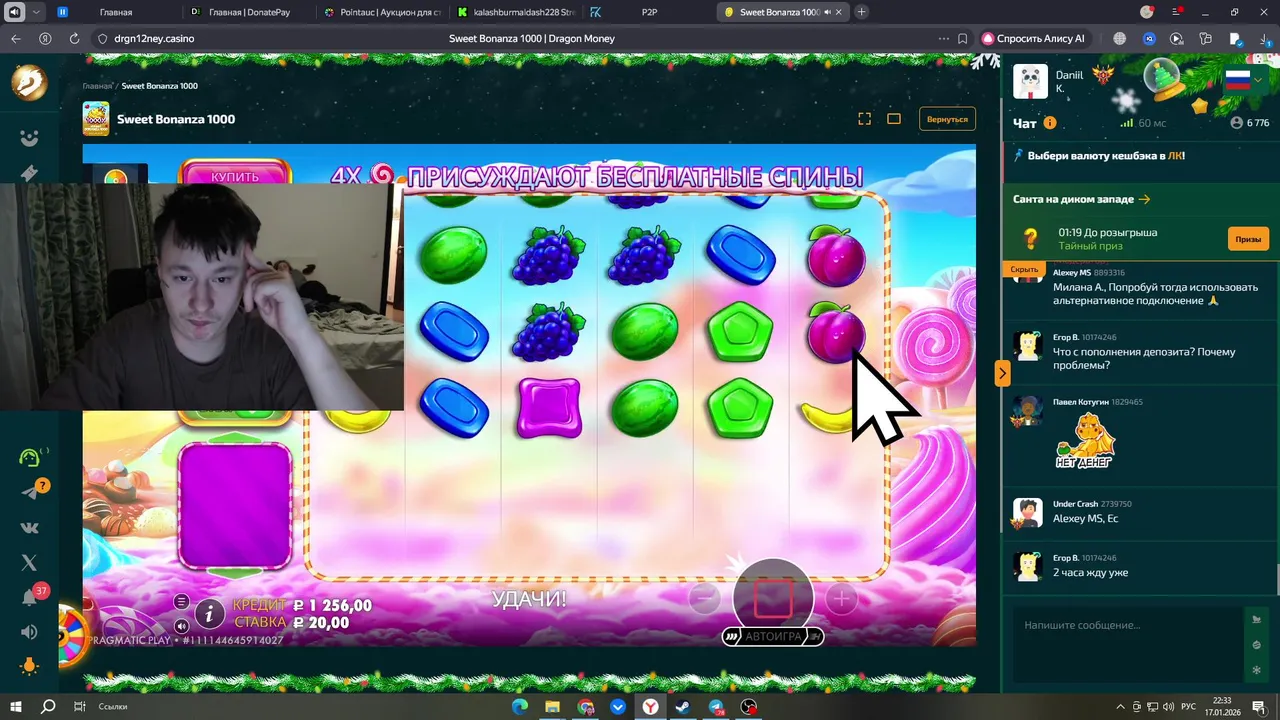This screenshot has height=720, width=1280.
Task: Click the top icon right of the message field
Action: click(1257, 619)
